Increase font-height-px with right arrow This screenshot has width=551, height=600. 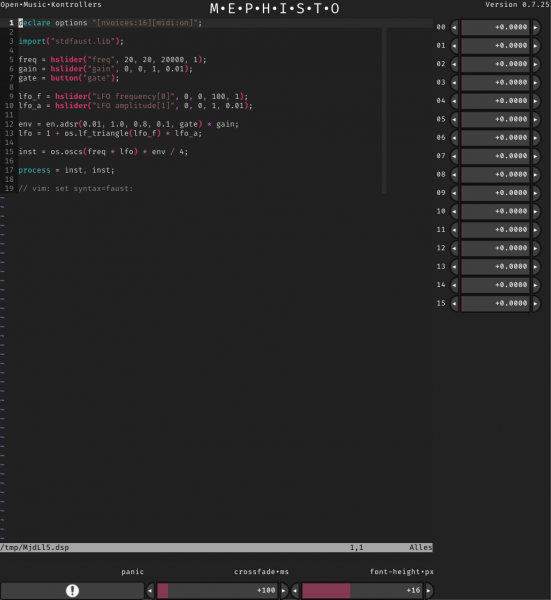coord(429,590)
